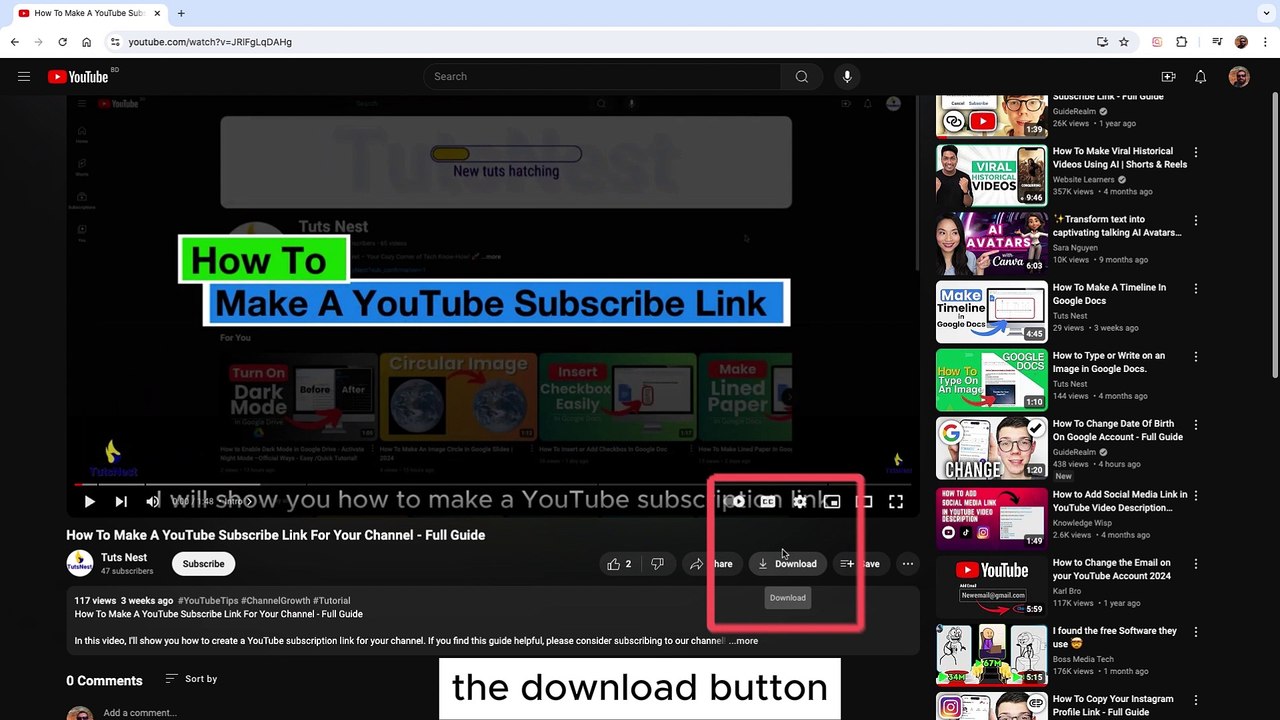Open player settings gear
The height and width of the screenshot is (720, 1280).
(x=799, y=502)
